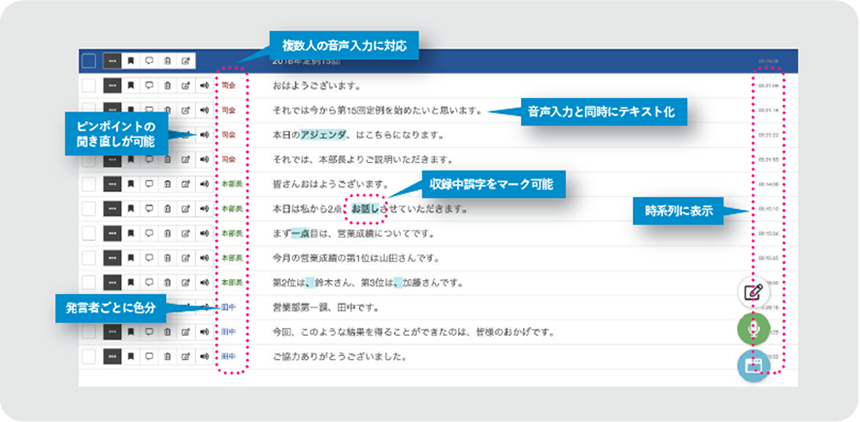Click the edit icon of the ご協力ありがとうございました。 row
860x422 pixels.
pos(185,356)
